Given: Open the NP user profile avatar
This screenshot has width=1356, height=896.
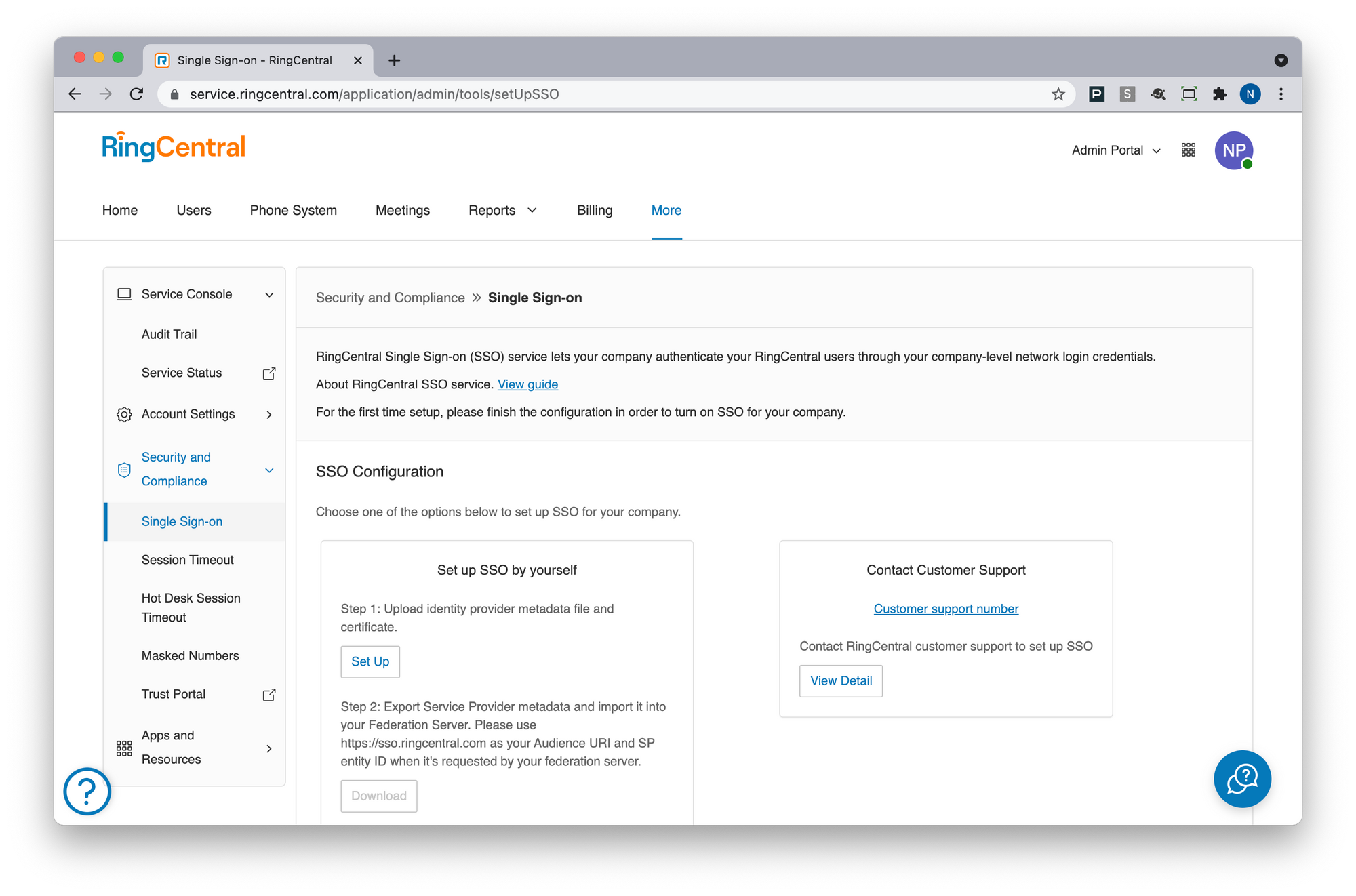Looking at the screenshot, I should pos(1234,150).
